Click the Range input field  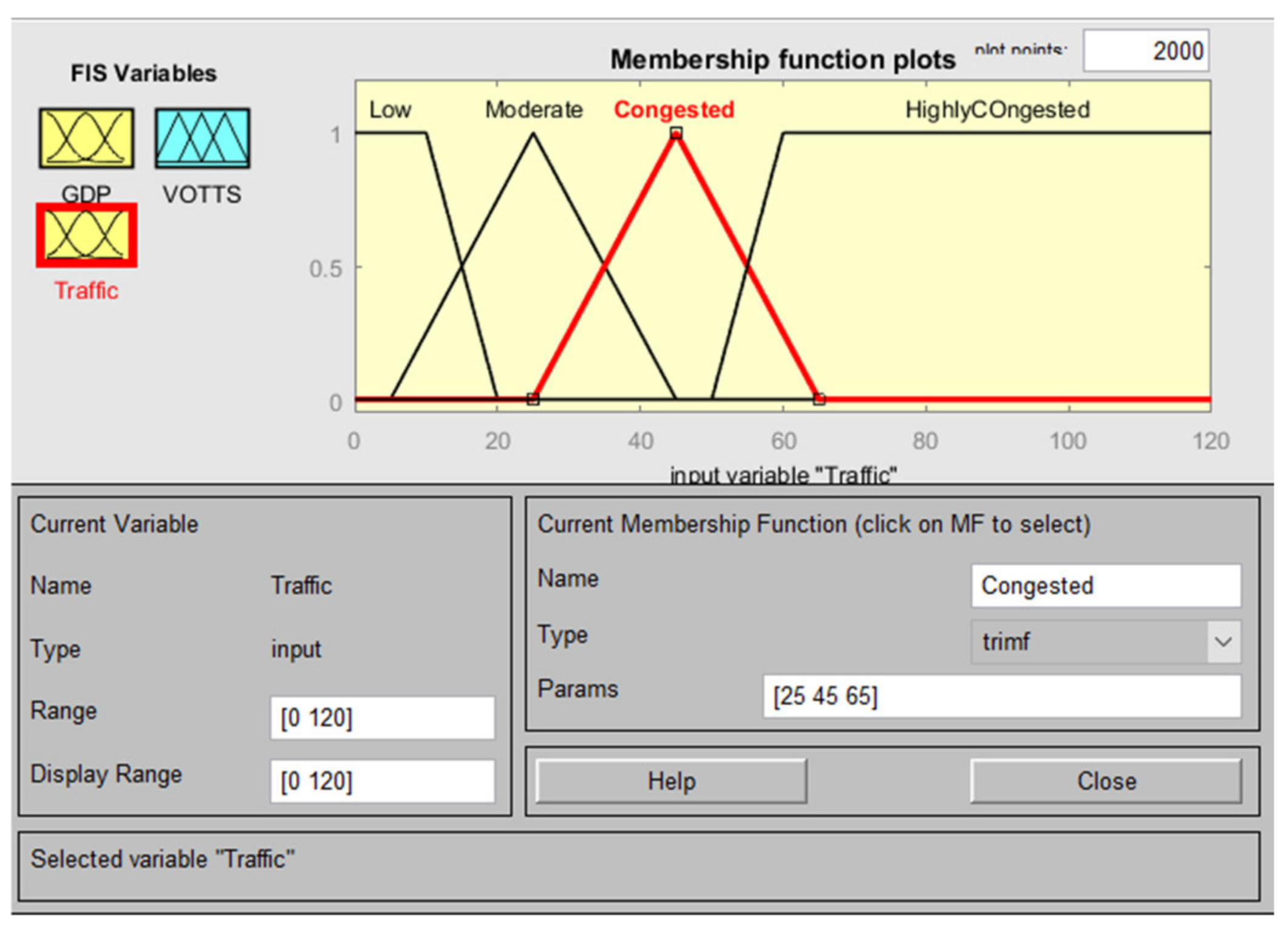382,718
